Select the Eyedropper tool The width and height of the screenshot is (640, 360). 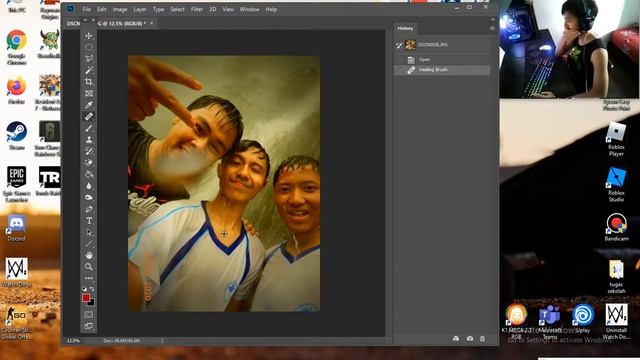click(x=89, y=105)
